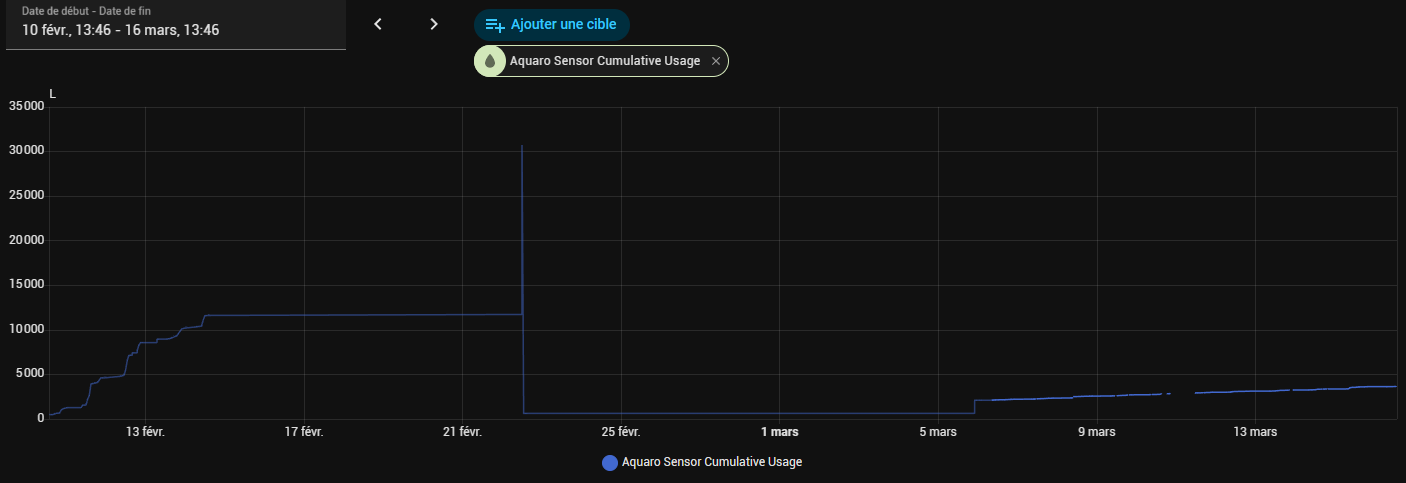Viewport: 1406px width, 483px height.
Task: Click the L unit label above the chart
Action: tap(53, 94)
